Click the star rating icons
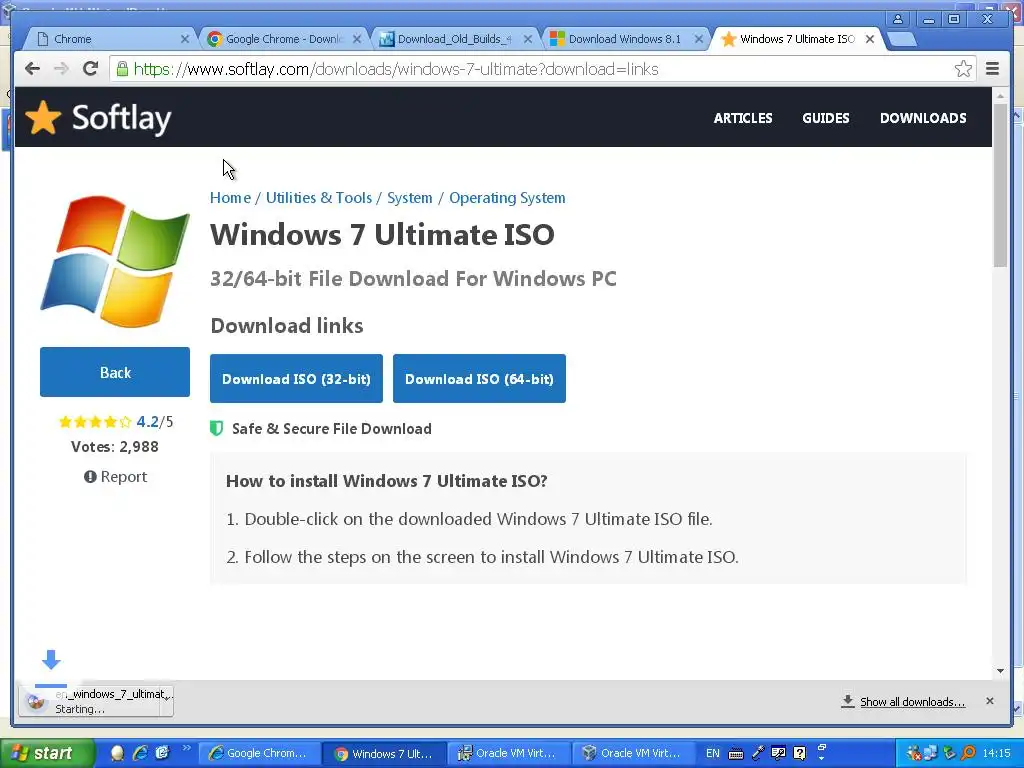1024x768 pixels. tap(95, 422)
